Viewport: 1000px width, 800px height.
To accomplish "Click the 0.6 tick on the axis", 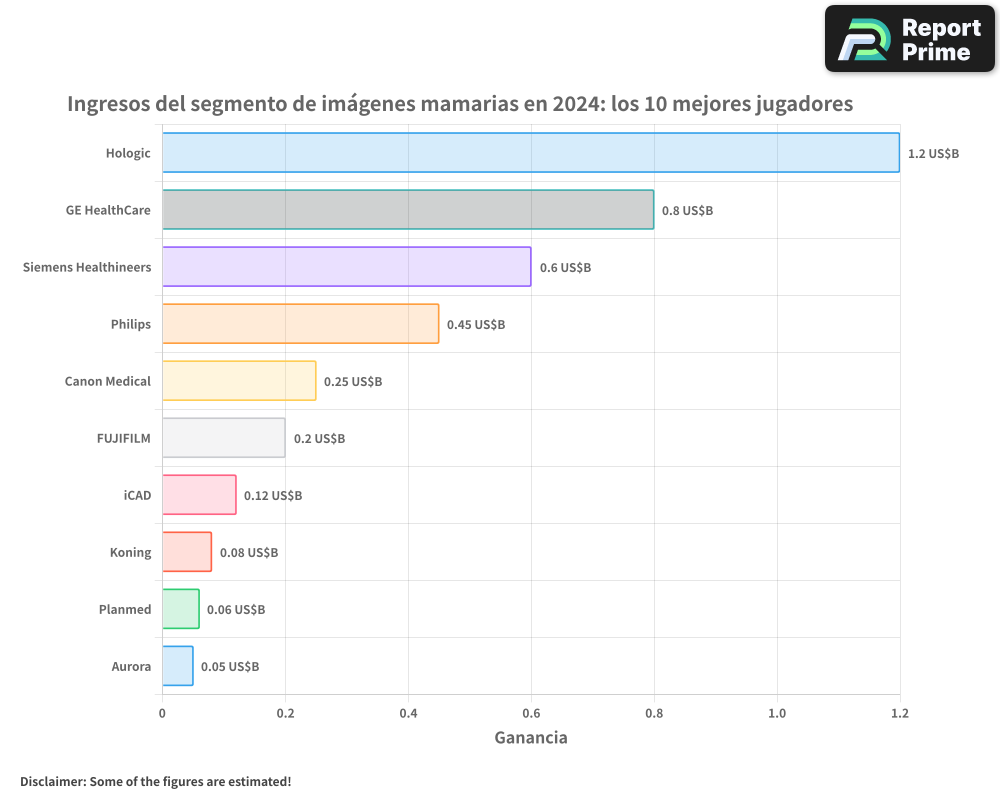I will pyautogui.click(x=531, y=711).
